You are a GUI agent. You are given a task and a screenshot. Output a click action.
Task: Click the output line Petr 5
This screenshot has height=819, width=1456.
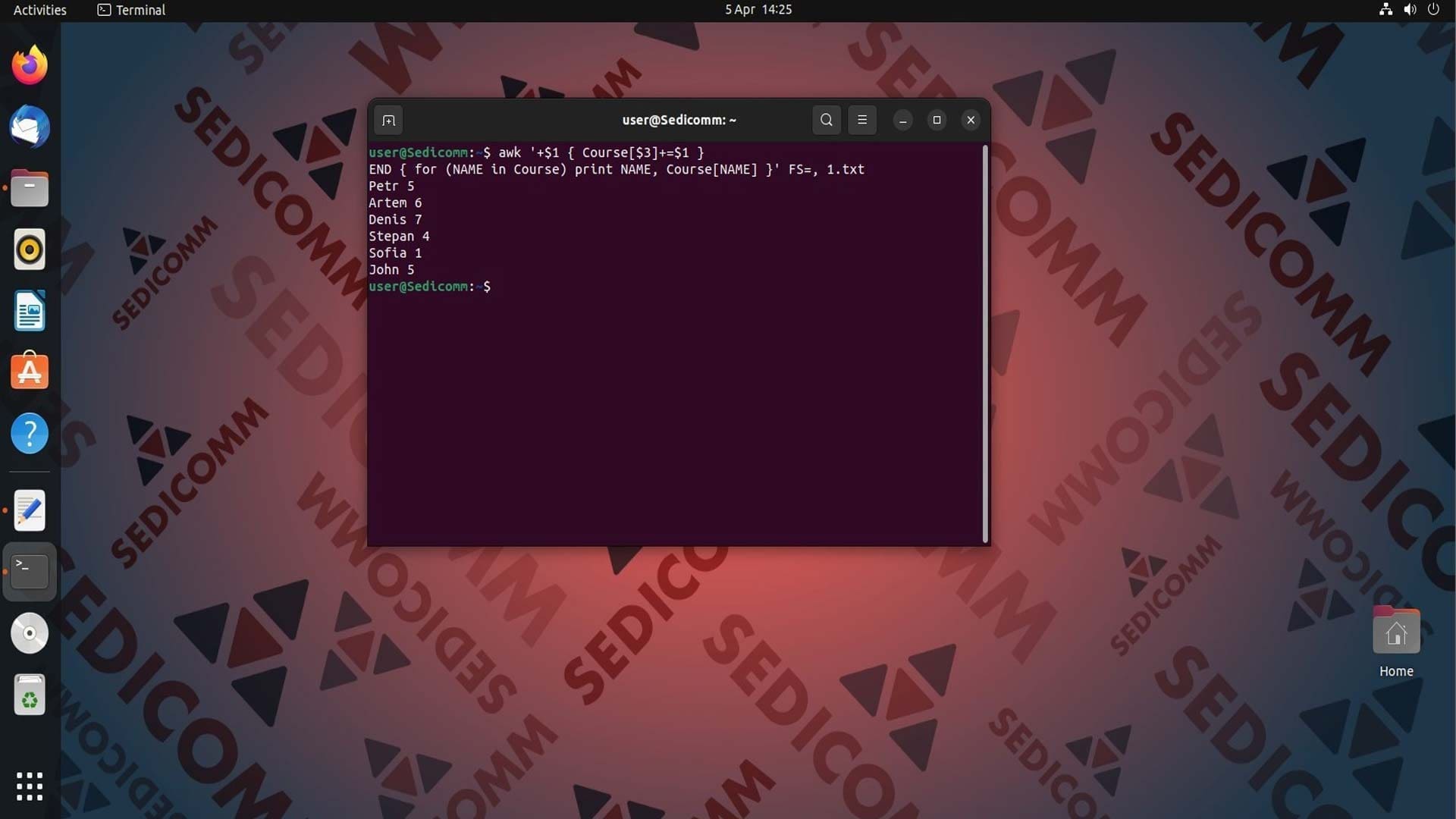pyautogui.click(x=391, y=186)
